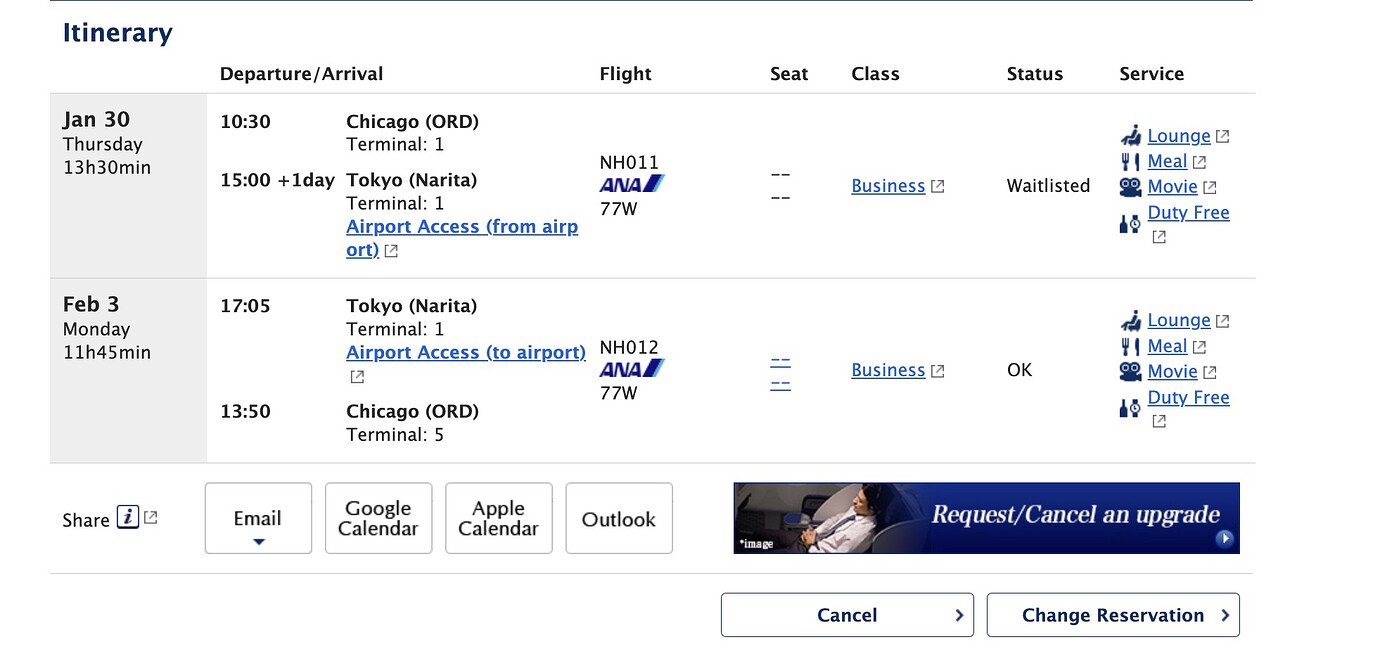Click the Share information icon

pyautogui.click(x=127, y=518)
